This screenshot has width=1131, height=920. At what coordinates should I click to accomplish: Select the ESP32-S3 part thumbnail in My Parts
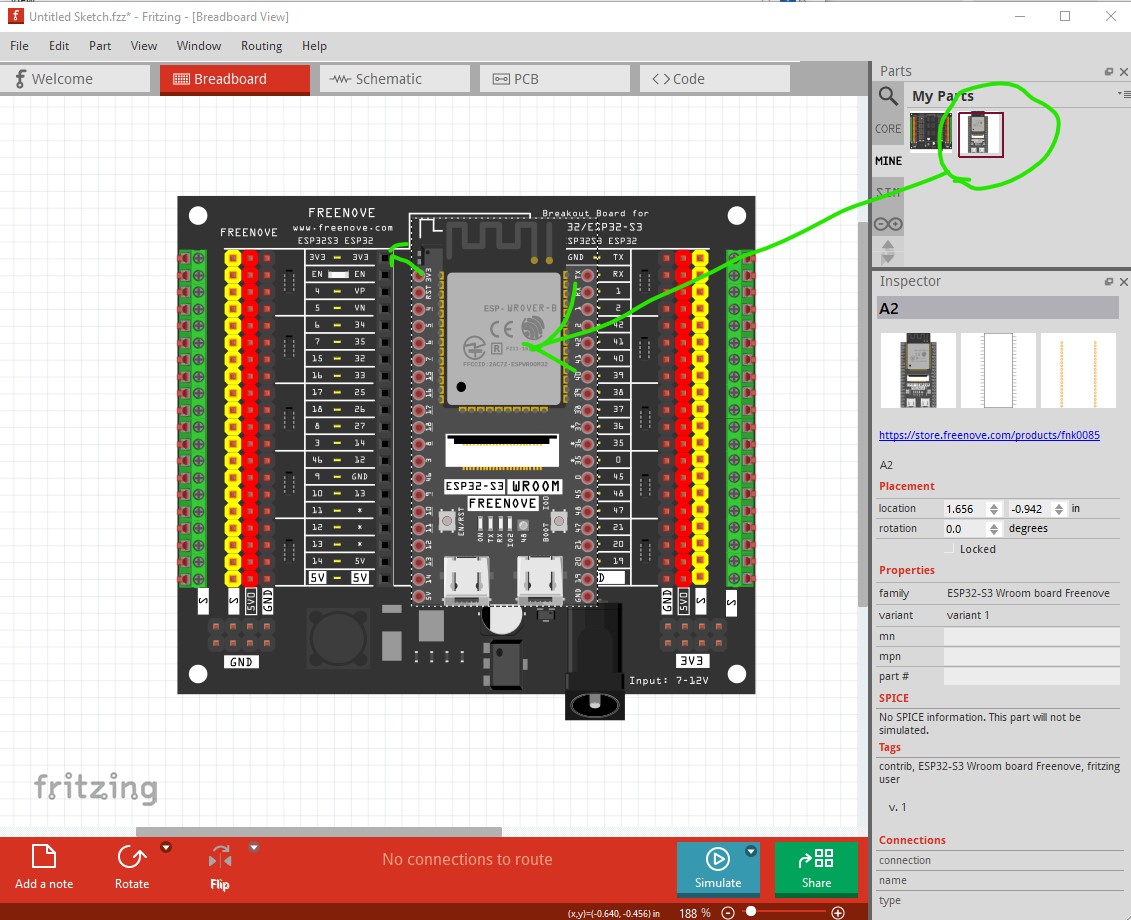coord(980,134)
